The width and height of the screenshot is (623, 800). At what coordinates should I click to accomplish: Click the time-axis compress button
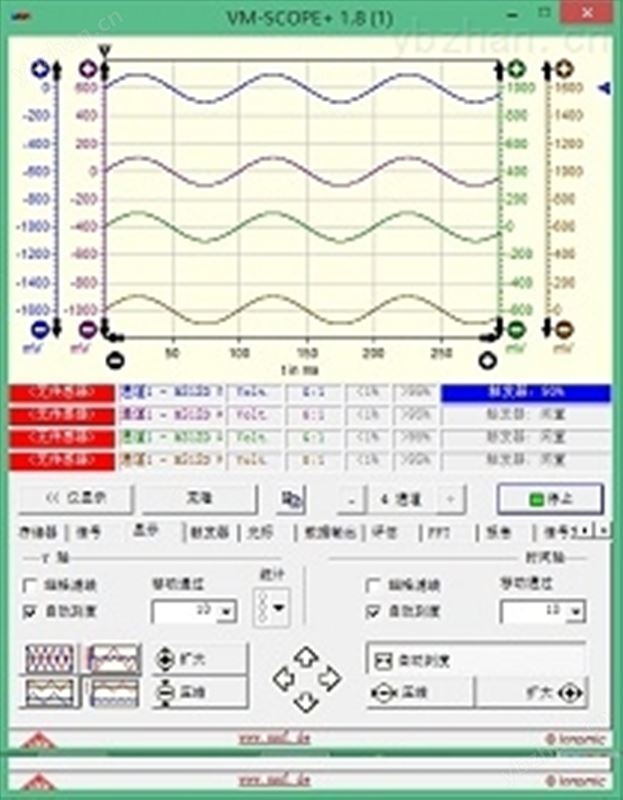tap(420, 693)
